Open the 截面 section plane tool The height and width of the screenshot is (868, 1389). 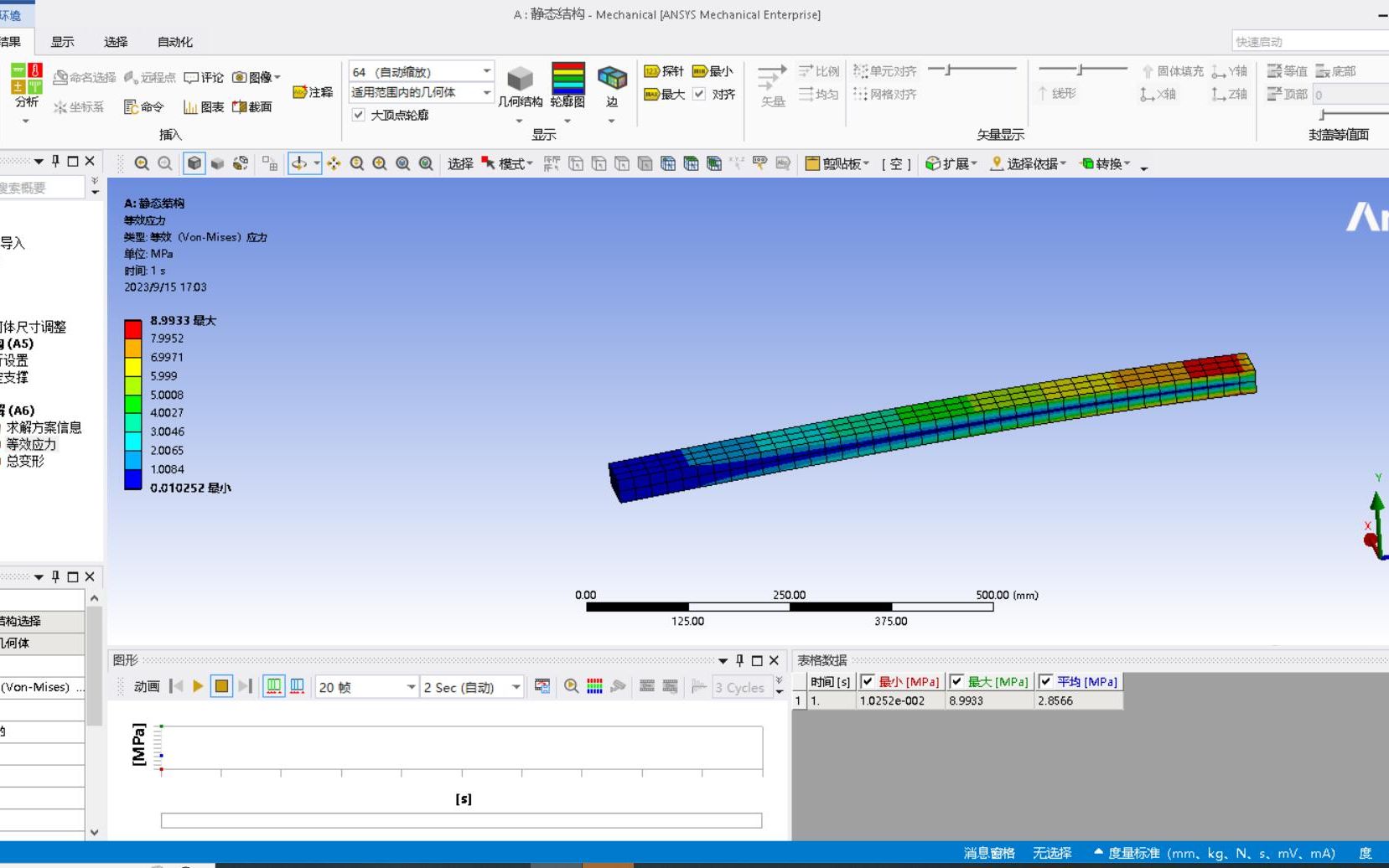(248, 107)
